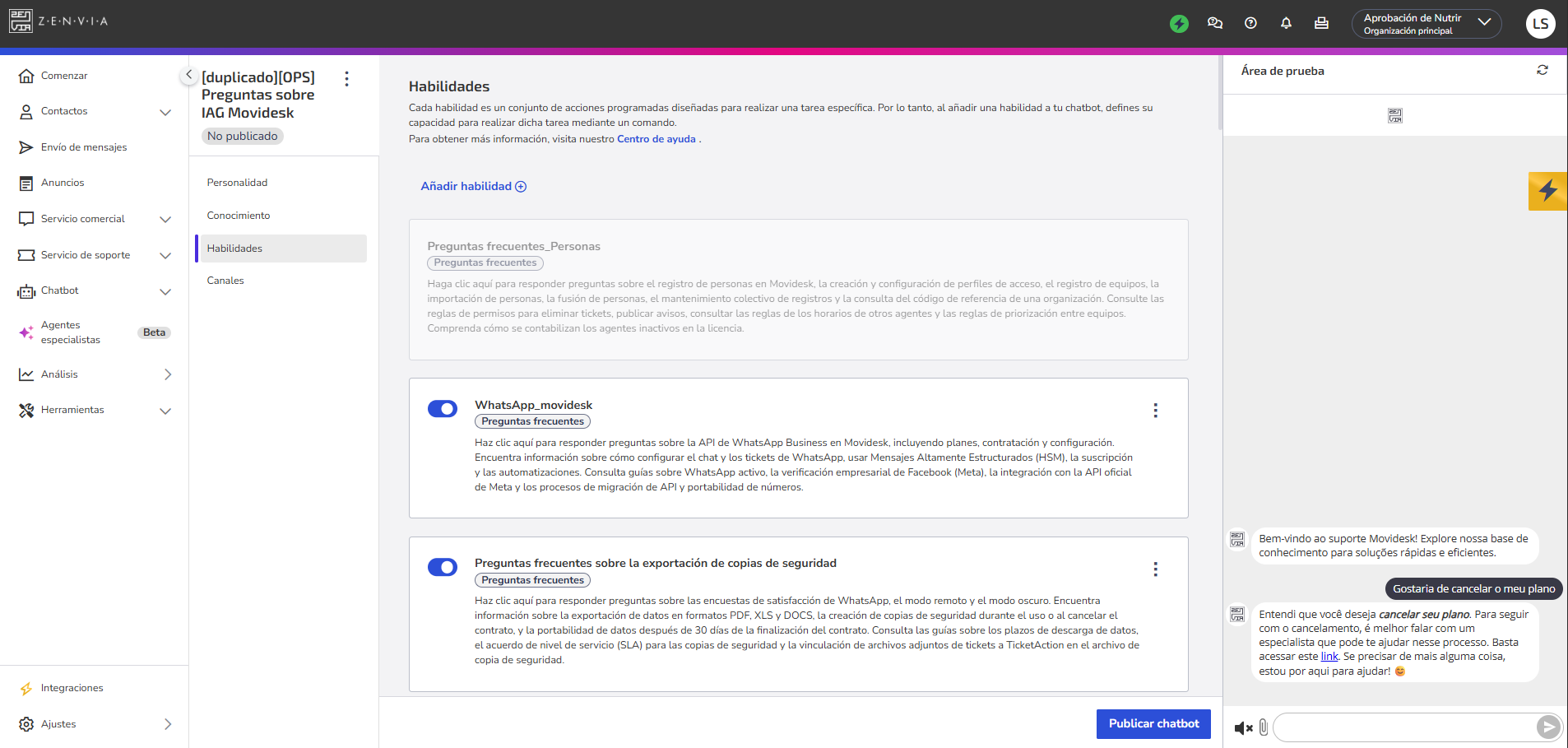Viewport: 1568px width, 748px height.
Task: Click the Zenvia logo in the header
Action: (58, 21)
